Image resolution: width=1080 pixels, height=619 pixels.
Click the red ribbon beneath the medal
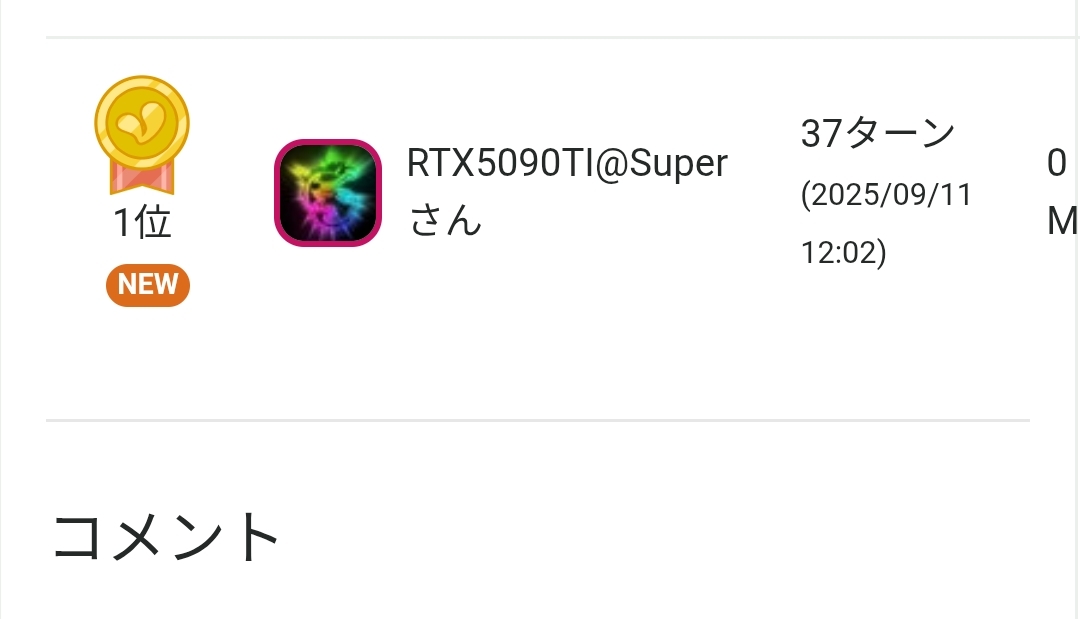(142, 178)
